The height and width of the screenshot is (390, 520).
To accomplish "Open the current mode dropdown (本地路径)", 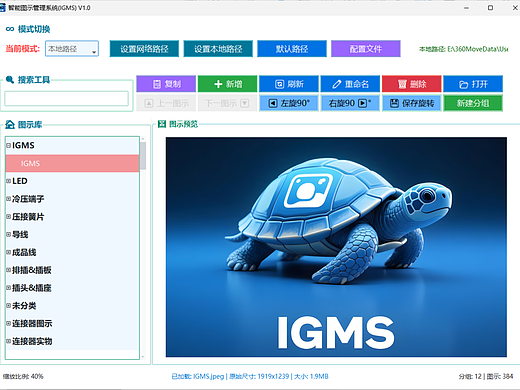I will [x=72, y=49].
